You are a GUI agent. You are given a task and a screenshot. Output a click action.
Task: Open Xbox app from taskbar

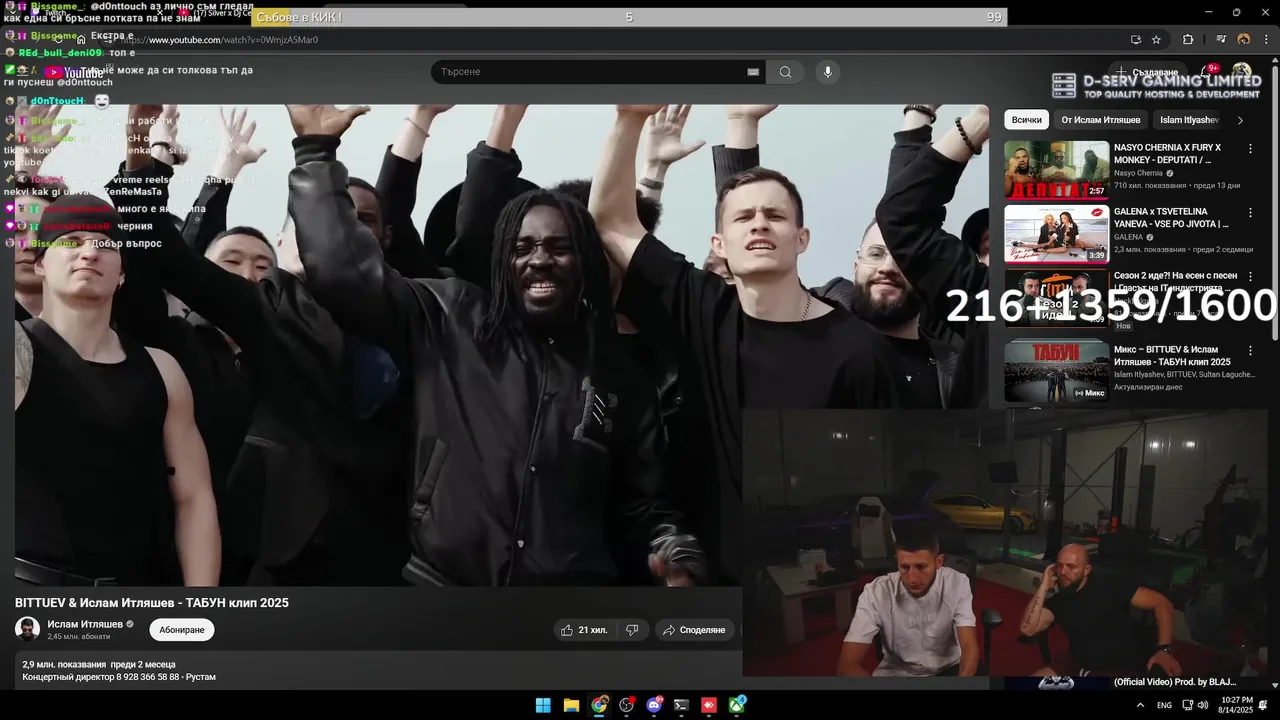(x=737, y=705)
